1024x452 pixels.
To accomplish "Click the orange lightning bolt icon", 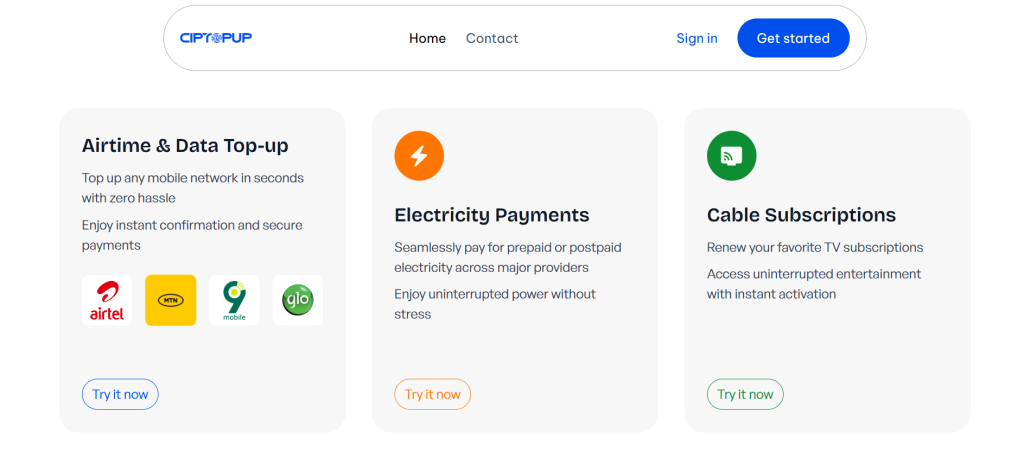I will [x=419, y=156].
